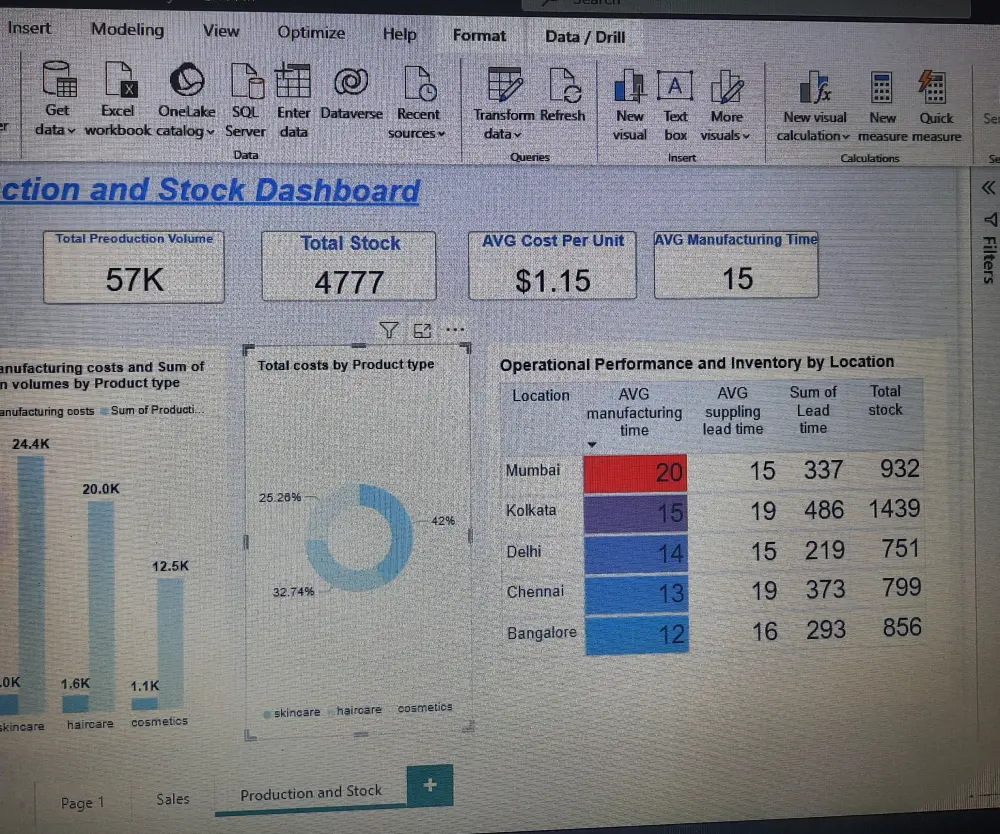
Task: Switch to the Modeling tab
Action: (x=128, y=29)
